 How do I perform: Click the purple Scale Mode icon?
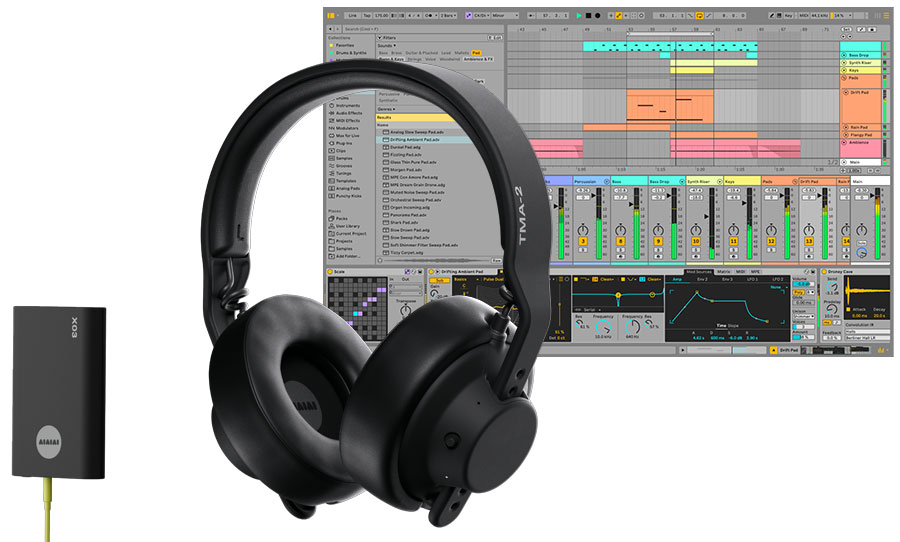click(x=469, y=16)
